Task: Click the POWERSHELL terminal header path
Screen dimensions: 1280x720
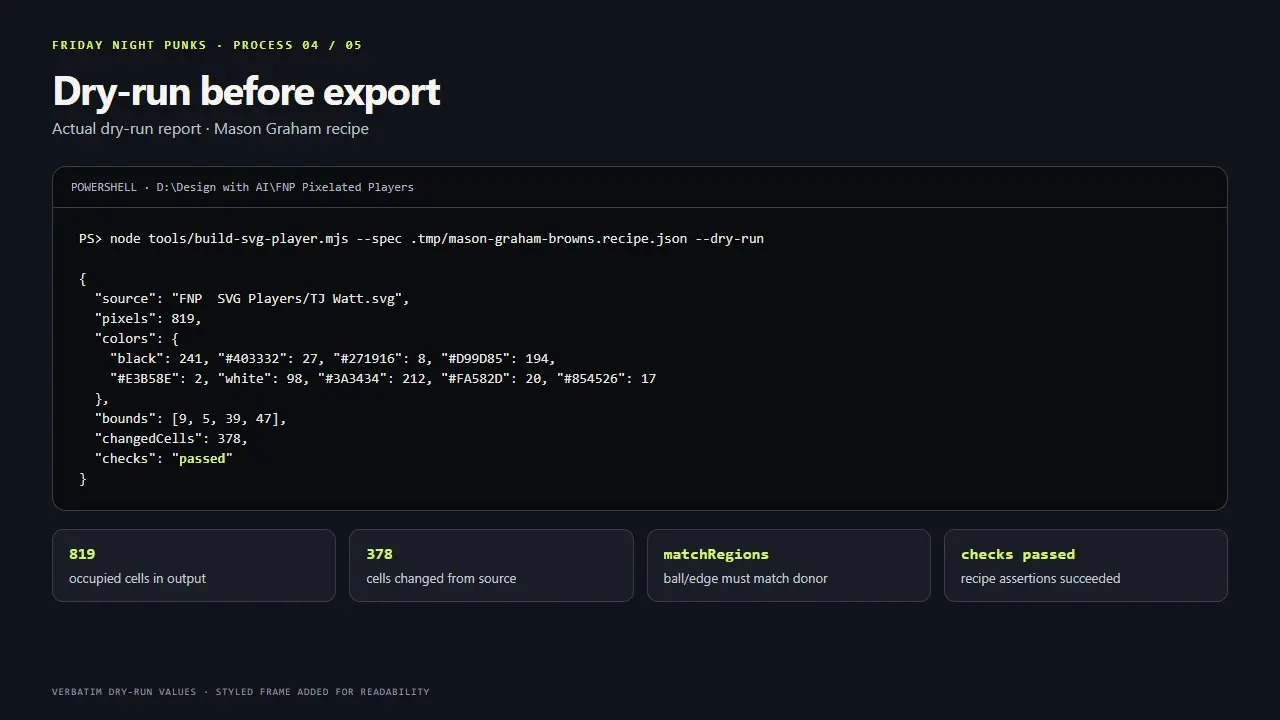Action: 242,187
